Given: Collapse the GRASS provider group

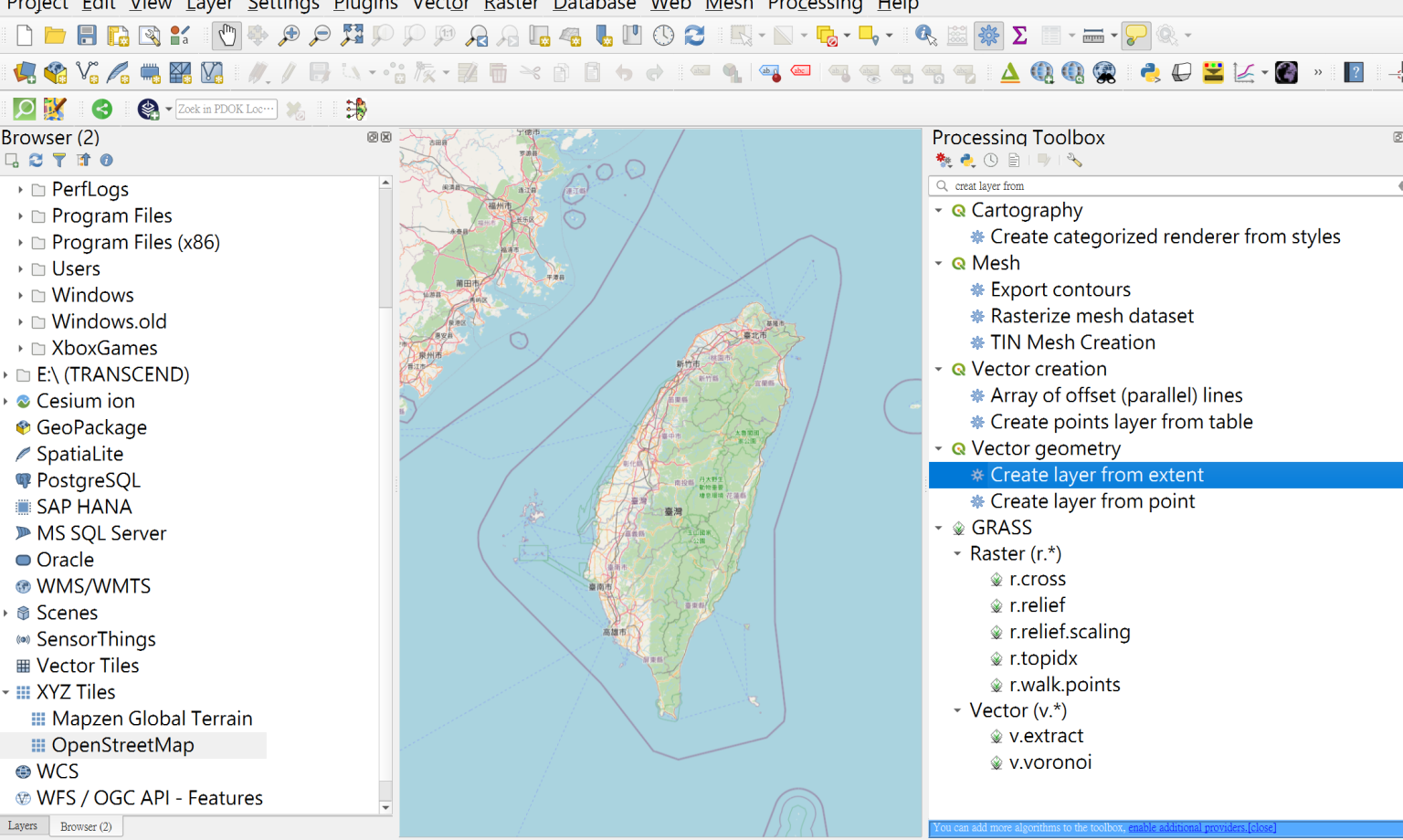Looking at the screenshot, I should pos(938,528).
